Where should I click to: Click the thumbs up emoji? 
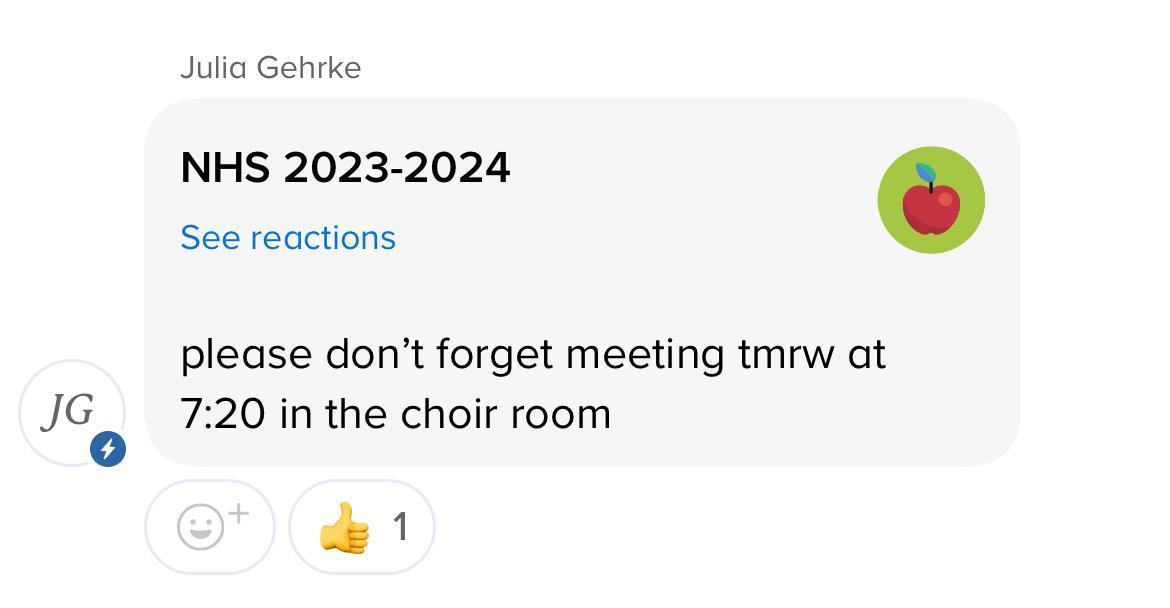pyautogui.click(x=343, y=527)
